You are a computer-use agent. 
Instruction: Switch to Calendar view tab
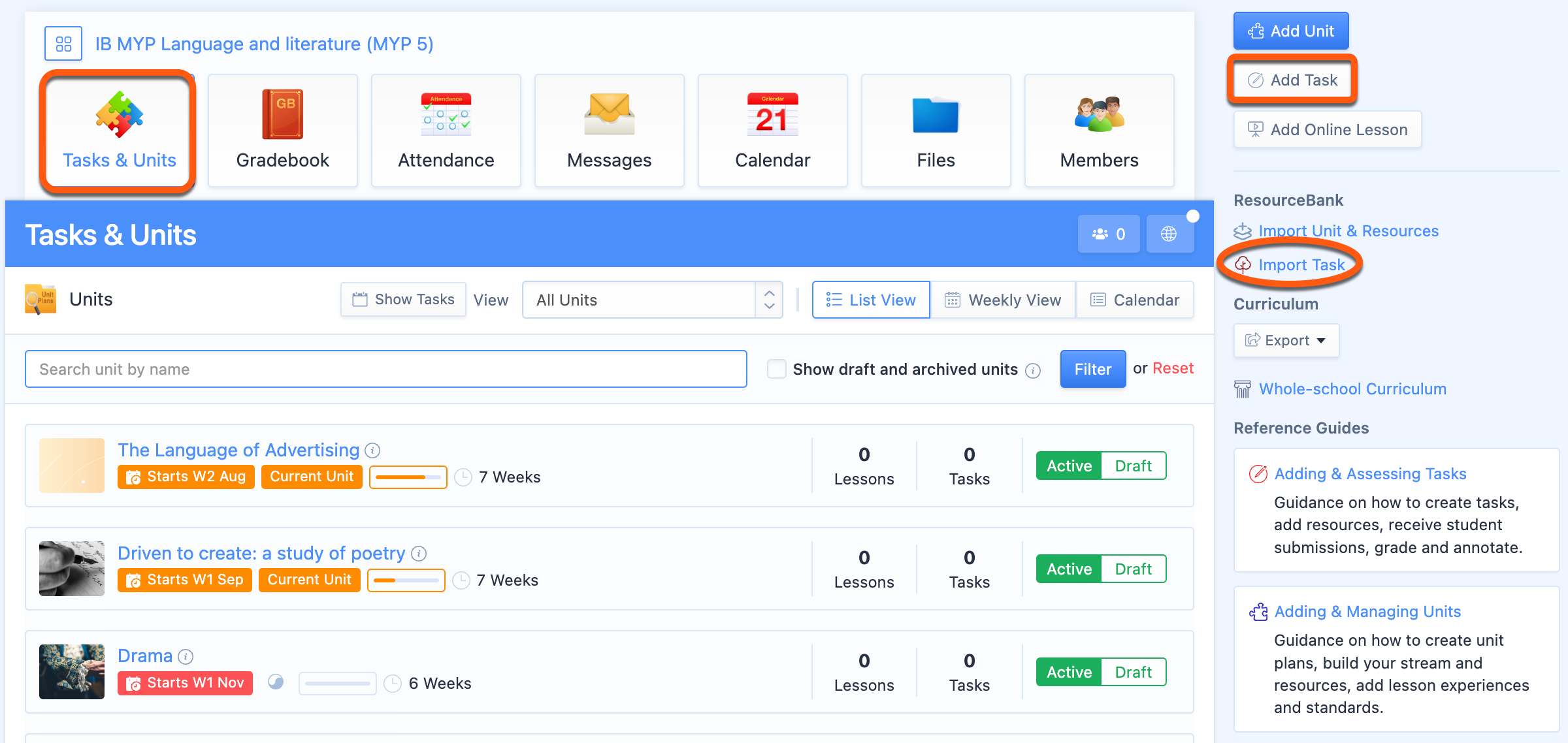point(1135,300)
